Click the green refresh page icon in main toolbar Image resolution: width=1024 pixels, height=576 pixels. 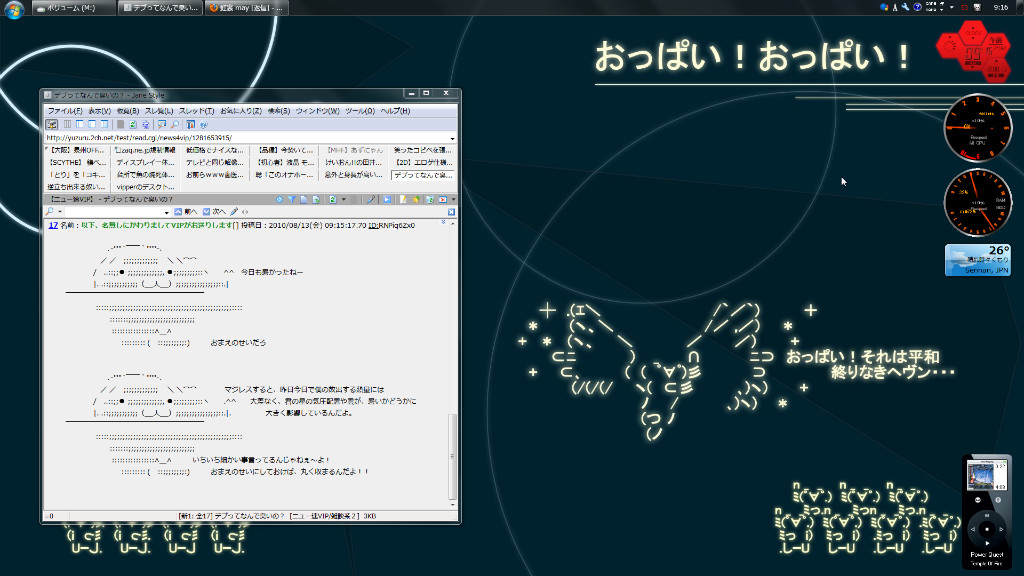click(133, 124)
